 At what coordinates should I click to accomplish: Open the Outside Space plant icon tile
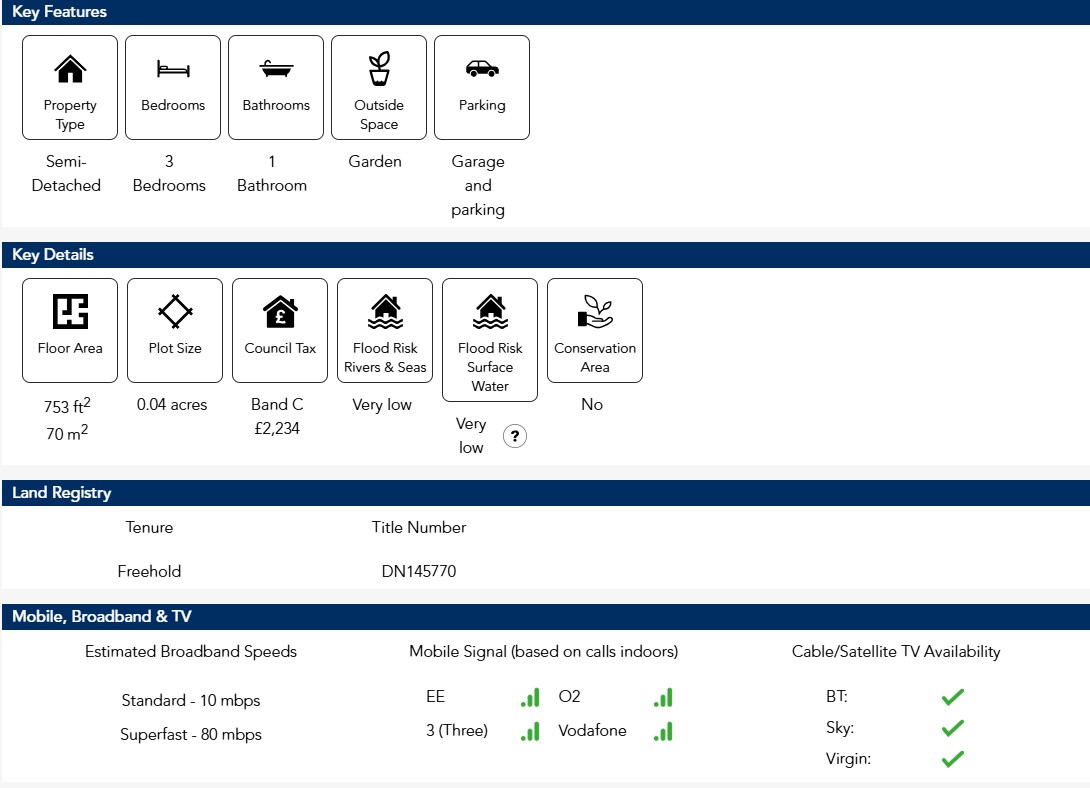pos(379,88)
